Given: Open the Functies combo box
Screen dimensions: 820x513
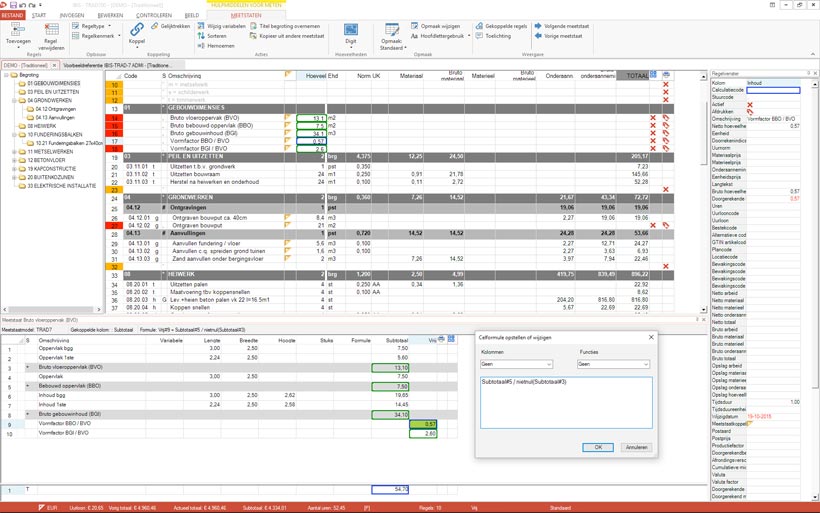Looking at the screenshot, I should (614, 364).
